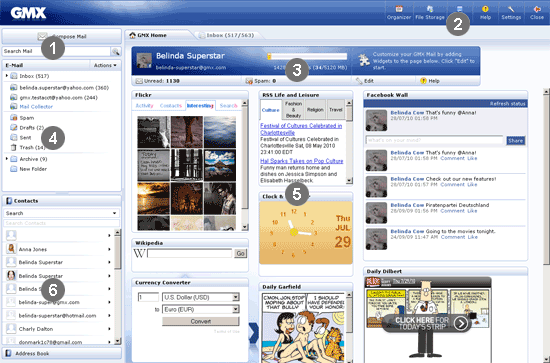This screenshot has width=550, height=363.
Task: Click the contacts list scroll down arrow
Action: pyautogui.click(x=118, y=341)
